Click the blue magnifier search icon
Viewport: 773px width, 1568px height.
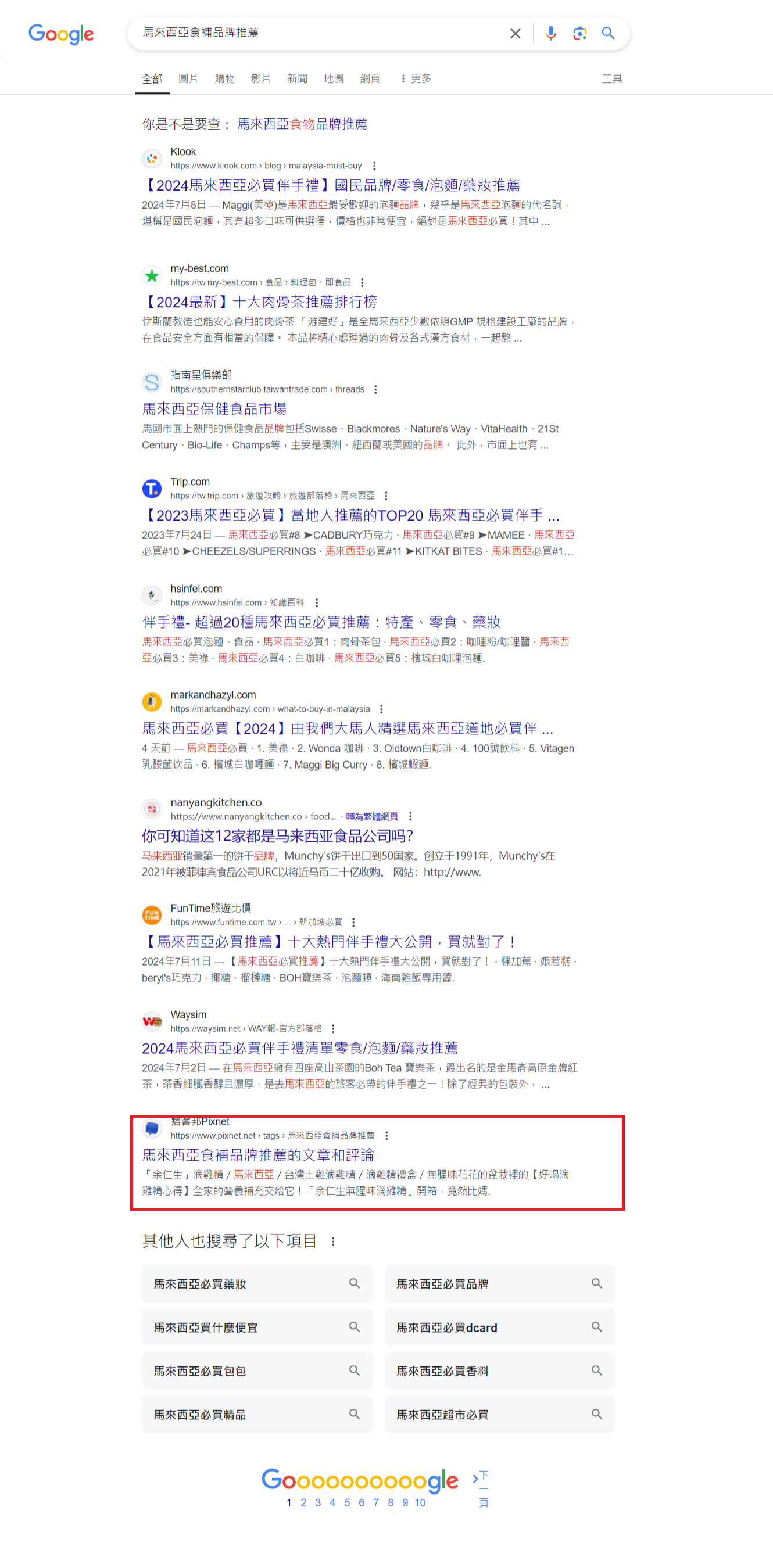point(608,33)
